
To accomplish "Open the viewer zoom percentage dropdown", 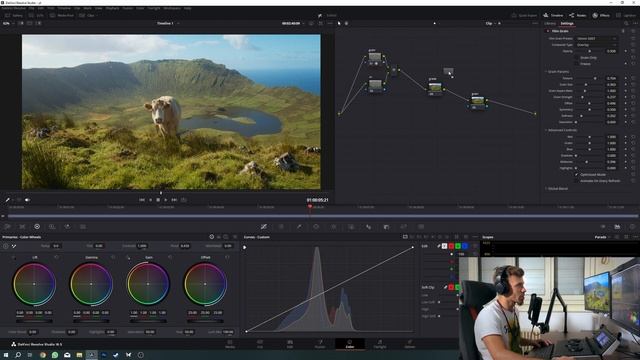I will click(8, 23).
